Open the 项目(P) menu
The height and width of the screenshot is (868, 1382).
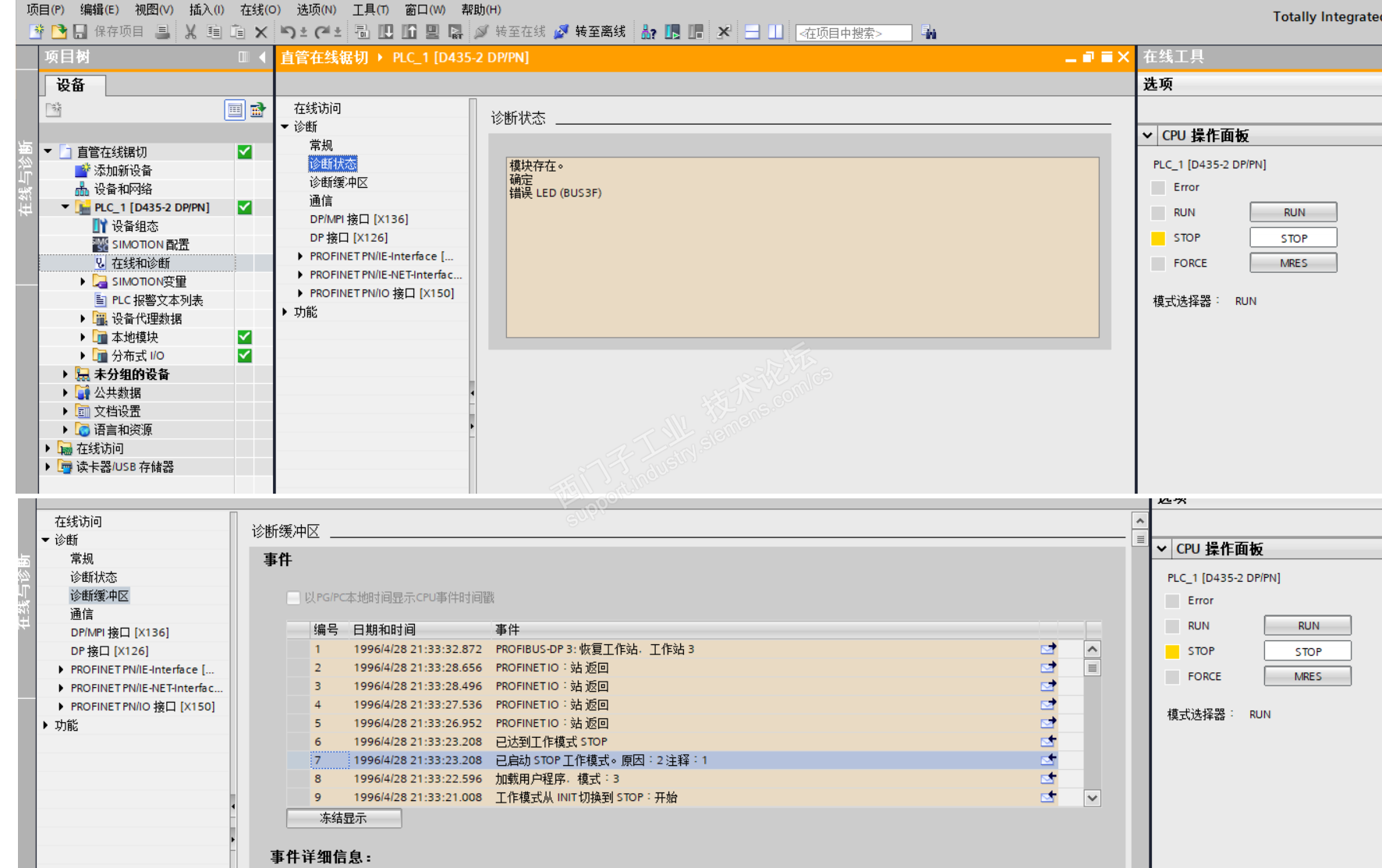(x=45, y=9)
